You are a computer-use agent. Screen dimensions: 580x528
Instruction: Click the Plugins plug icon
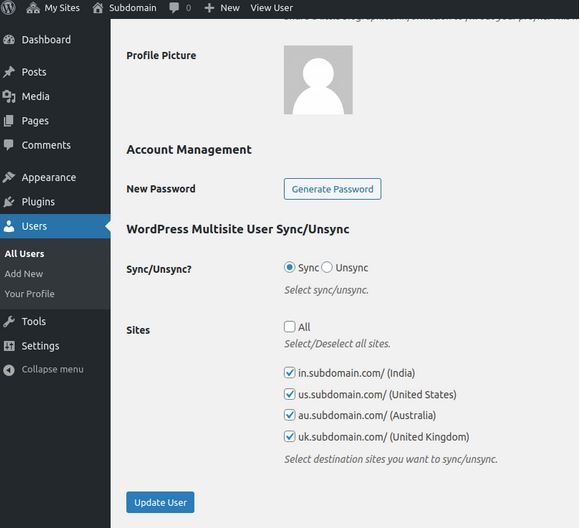click(9, 202)
